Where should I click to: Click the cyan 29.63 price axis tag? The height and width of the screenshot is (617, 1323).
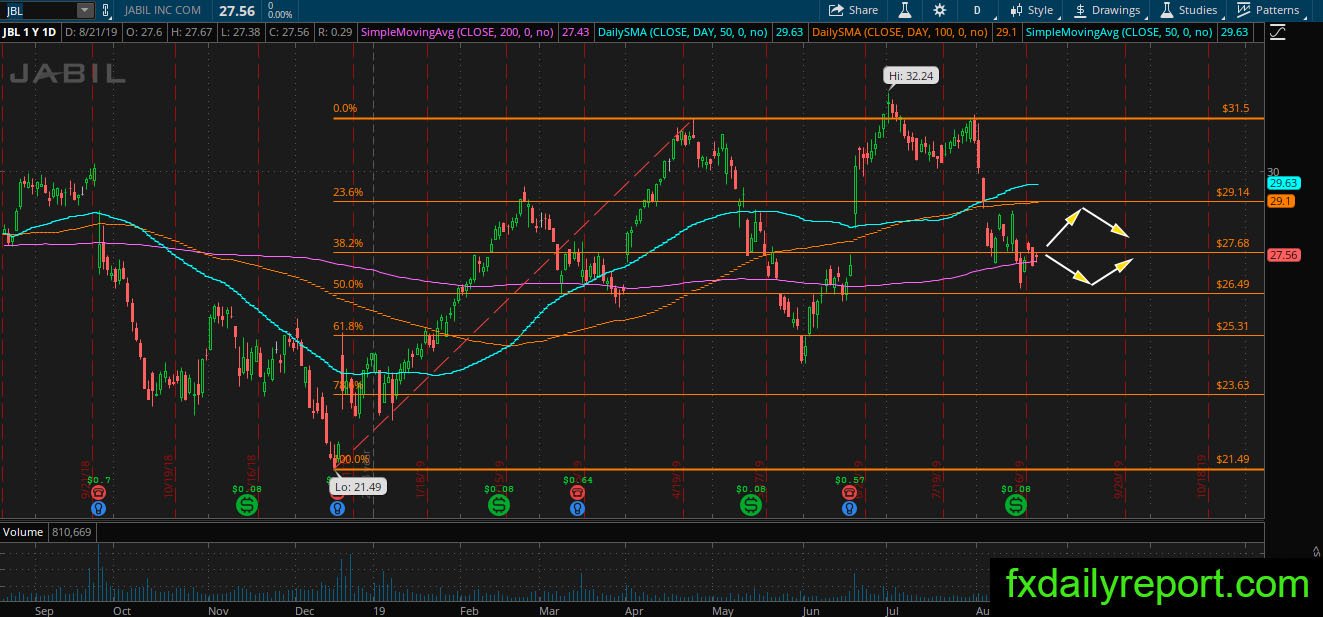[1282, 184]
